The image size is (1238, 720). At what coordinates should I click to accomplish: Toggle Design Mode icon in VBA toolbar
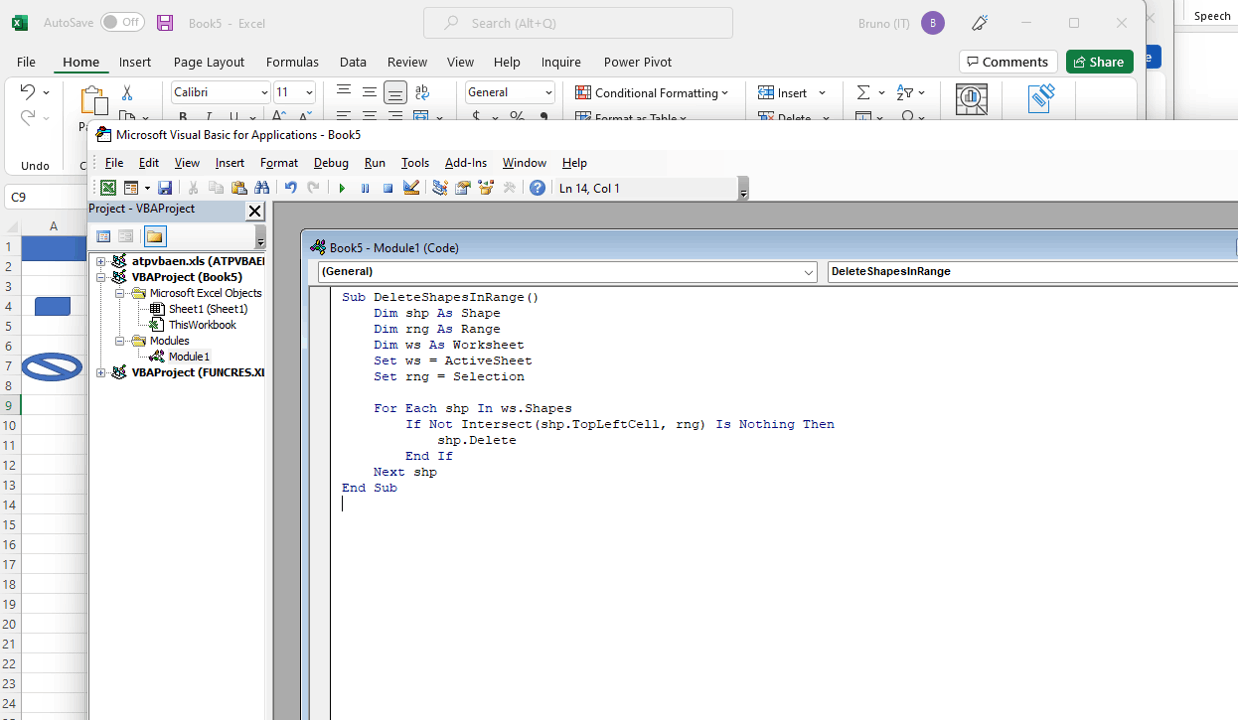(x=411, y=188)
